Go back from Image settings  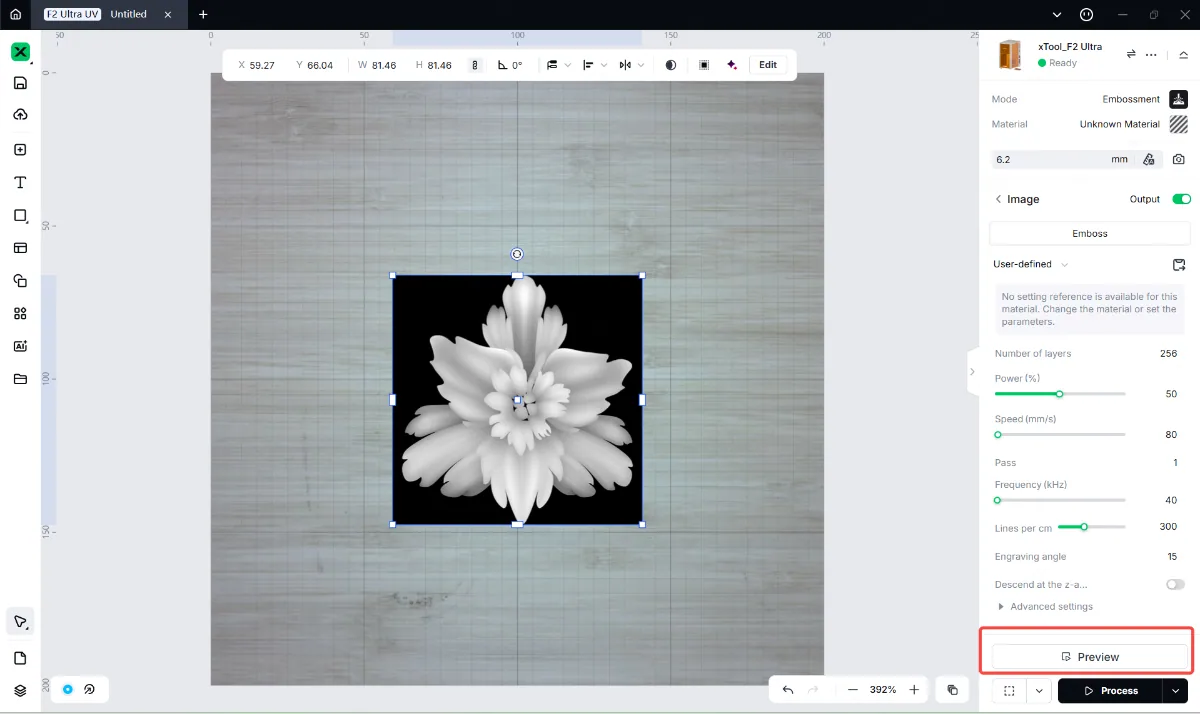click(x=998, y=199)
